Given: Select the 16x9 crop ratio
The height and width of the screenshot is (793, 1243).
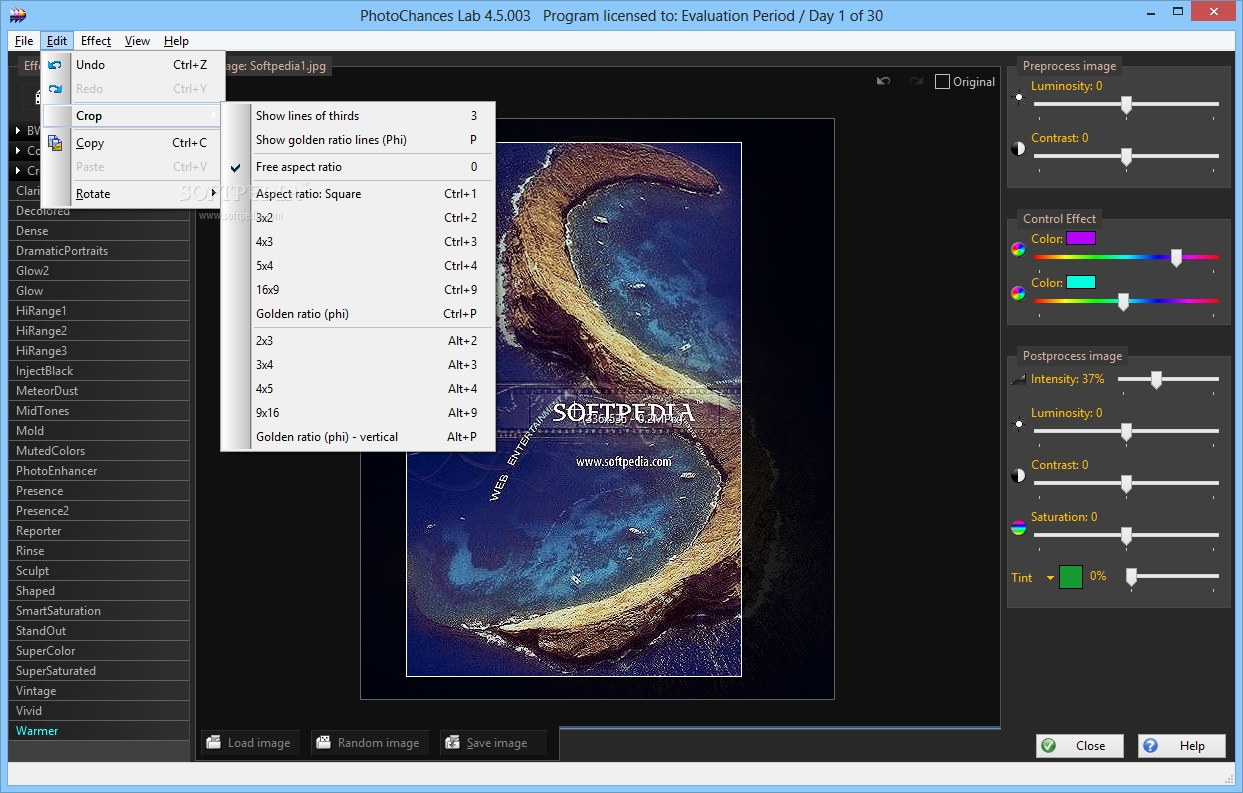Looking at the screenshot, I should click(x=358, y=290).
